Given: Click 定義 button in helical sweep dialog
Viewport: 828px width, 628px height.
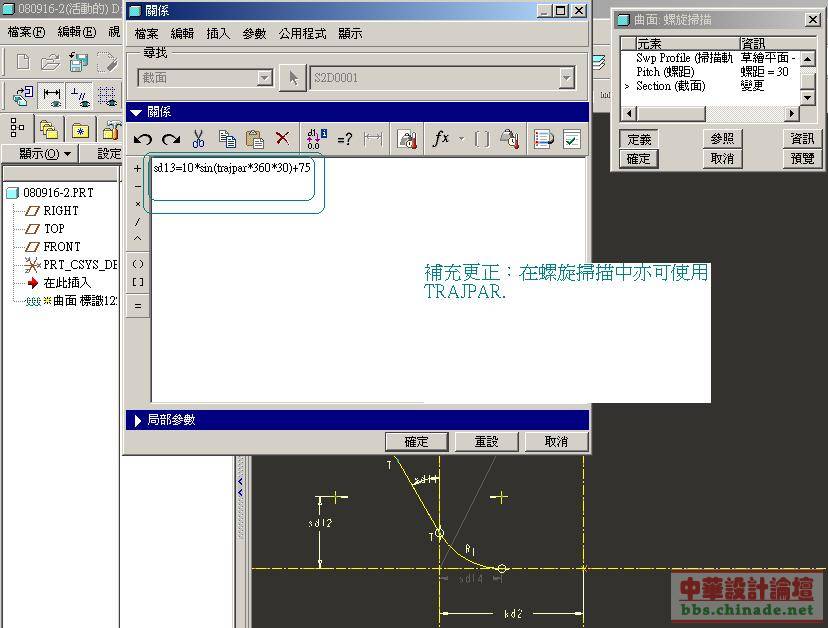Looking at the screenshot, I should pyautogui.click(x=639, y=139).
